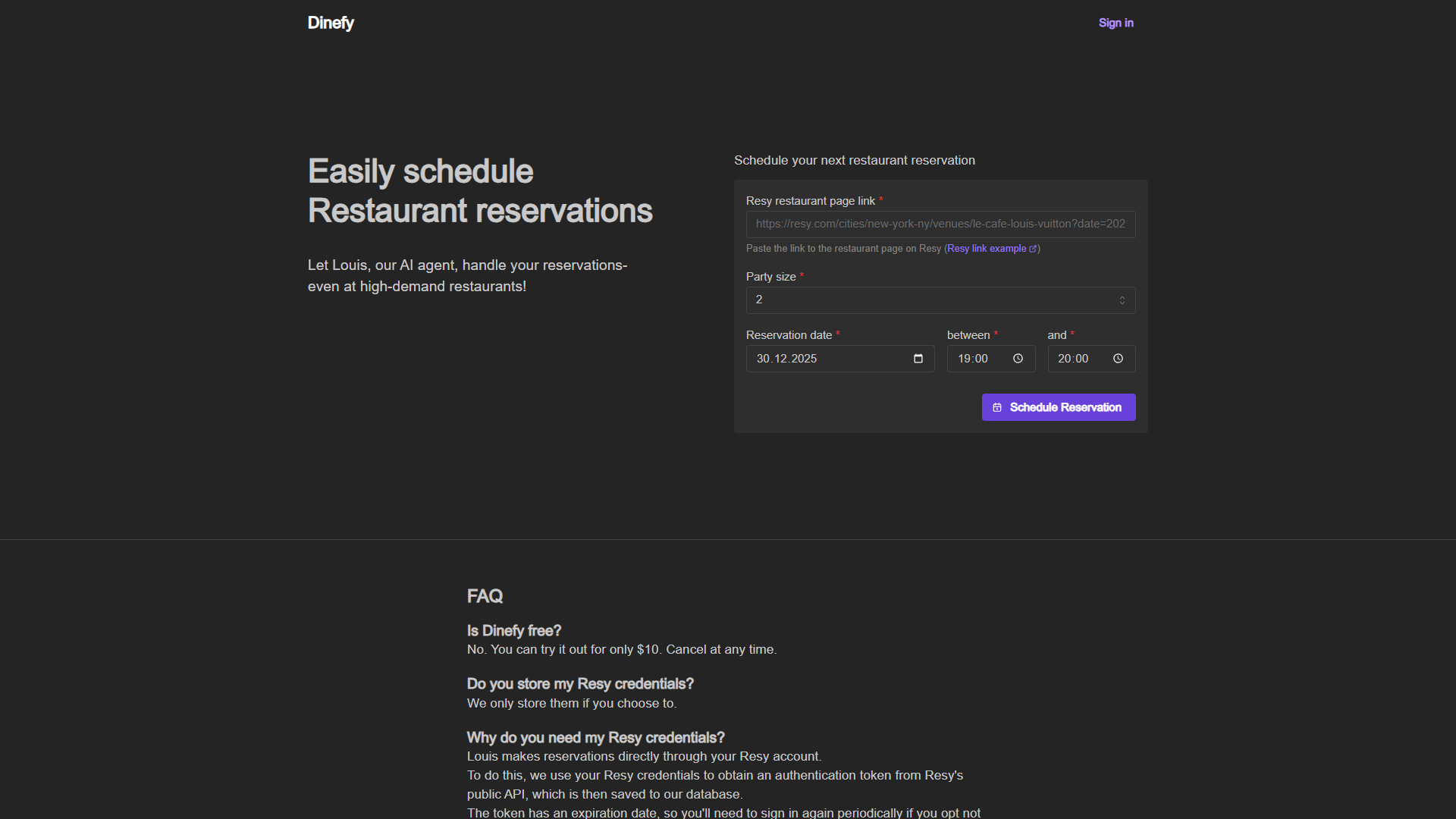The height and width of the screenshot is (819, 1456).
Task: Click the "Easily schedule Restaurant reservations" headline
Action: click(480, 191)
